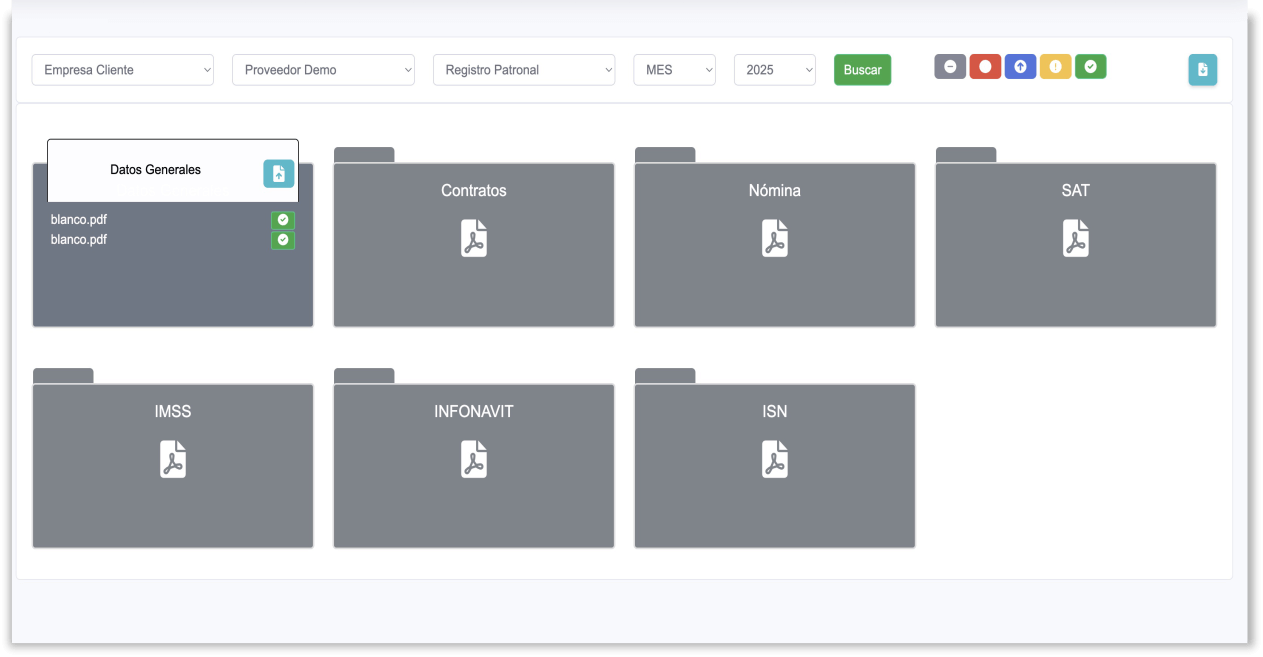Click the red circle status filter button

pos(985,67)
